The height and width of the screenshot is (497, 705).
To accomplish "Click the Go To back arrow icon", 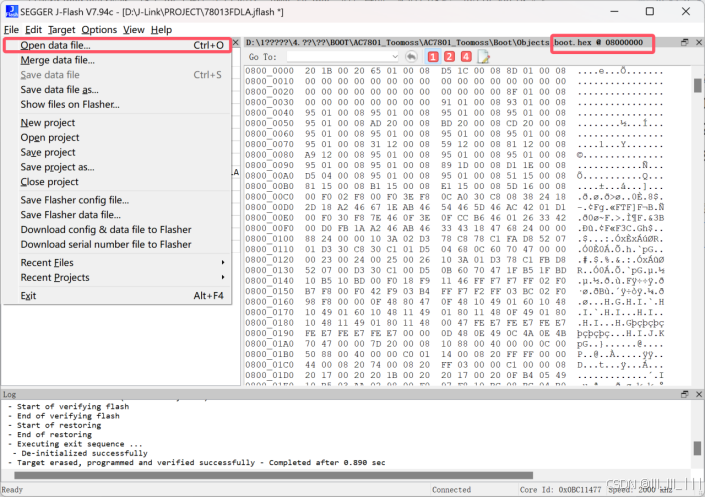I will pos(411,57).
